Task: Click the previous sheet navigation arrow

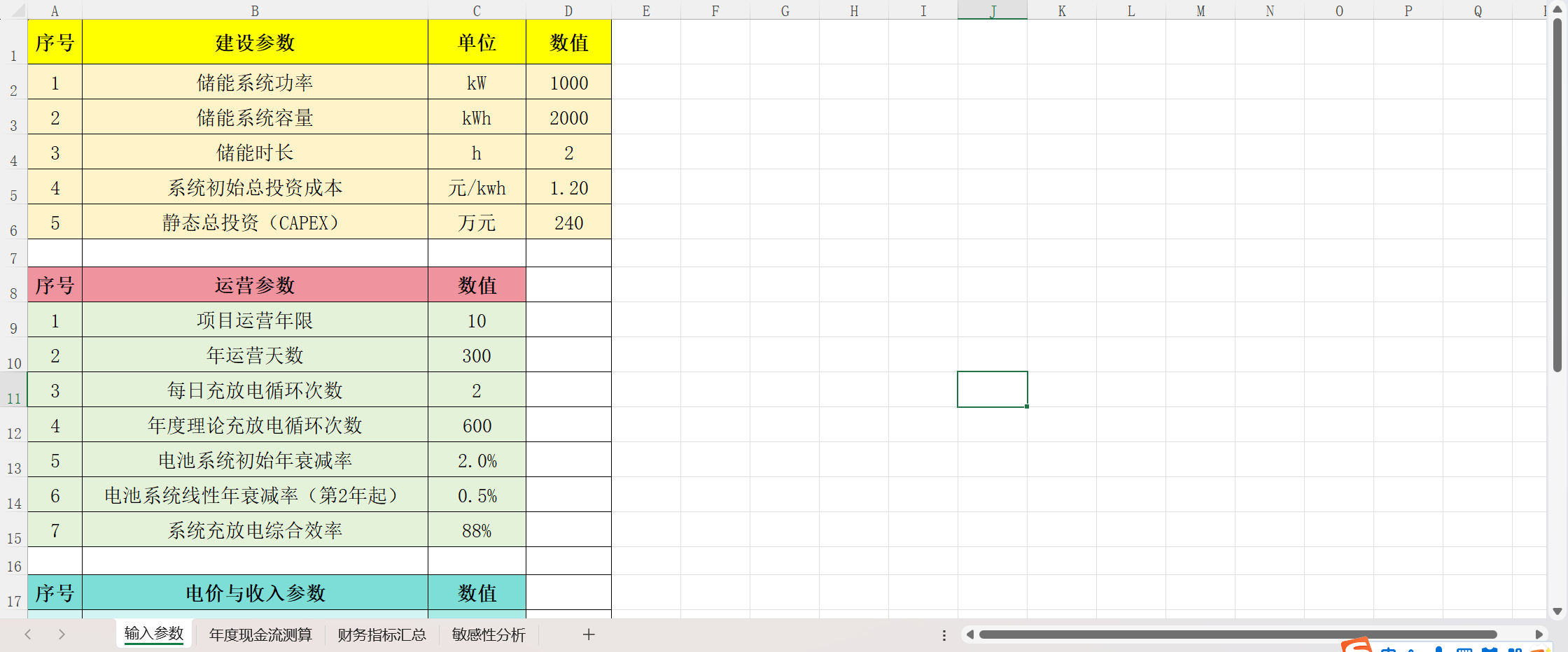Action: click(x=28, y=635)
